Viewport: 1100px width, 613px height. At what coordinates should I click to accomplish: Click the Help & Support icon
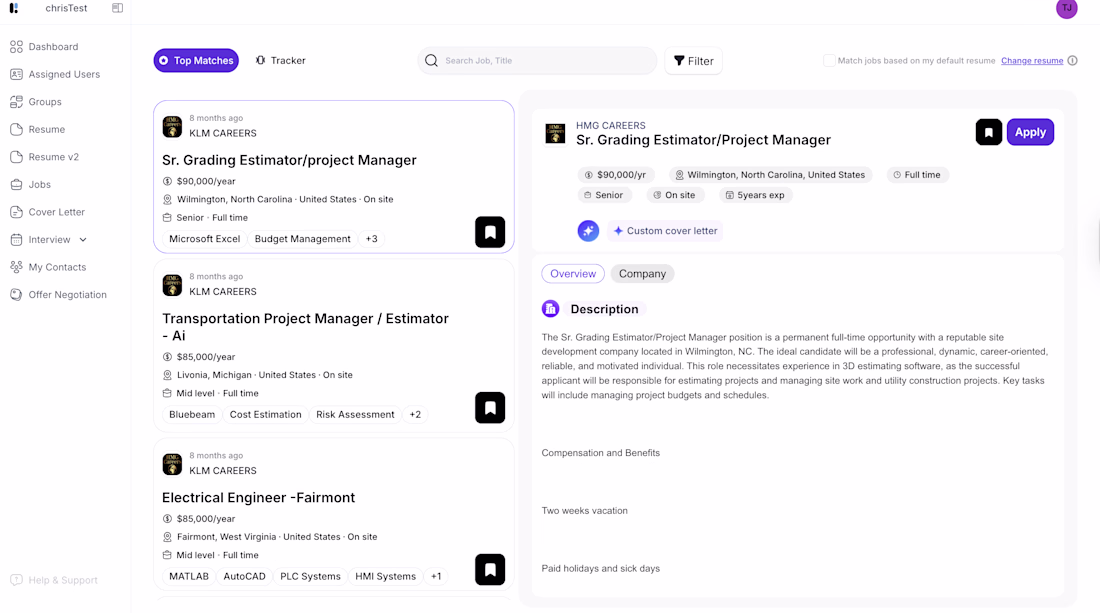[16, 580]
